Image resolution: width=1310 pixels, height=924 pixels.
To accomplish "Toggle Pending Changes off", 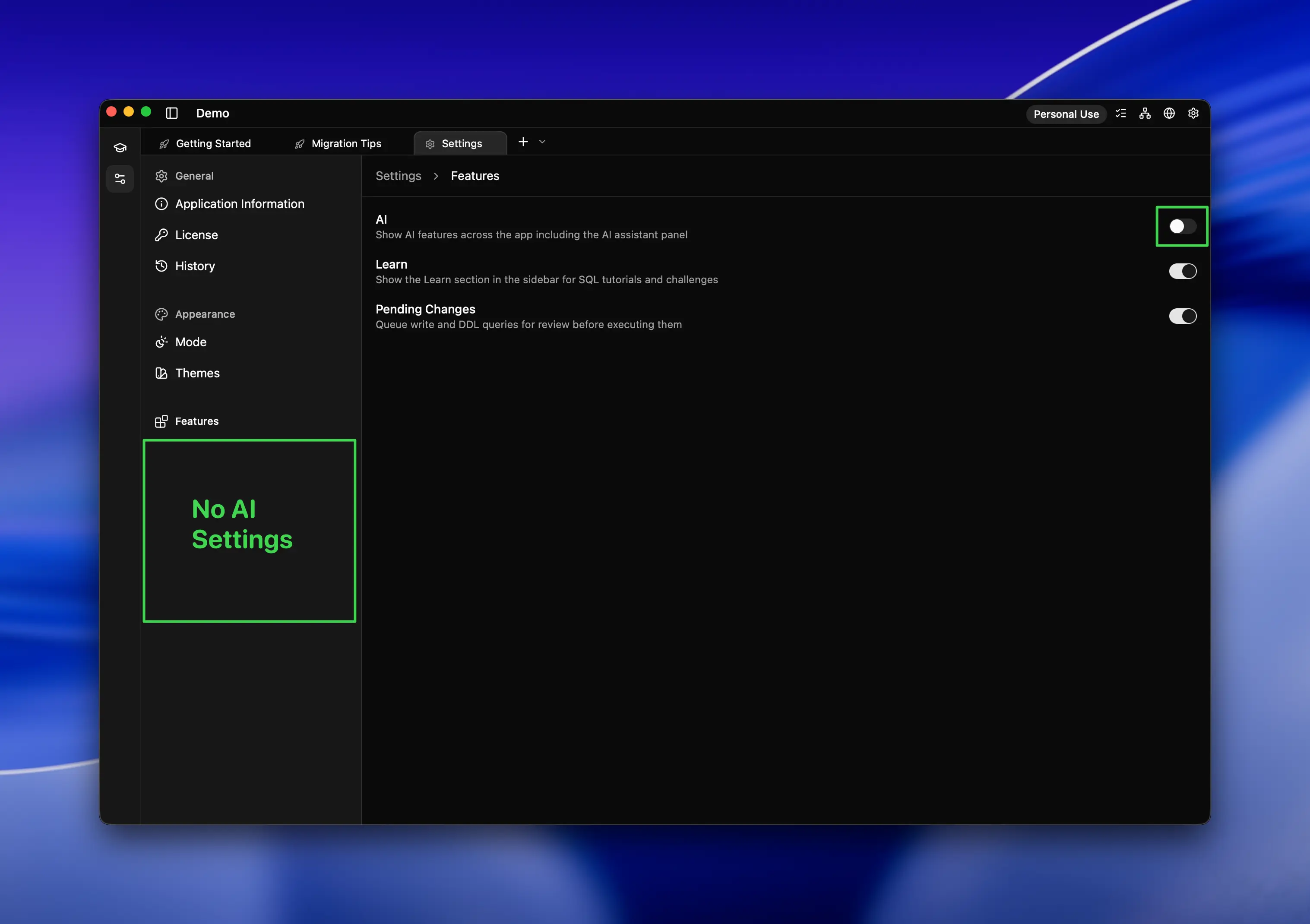I will (1182, 316).
